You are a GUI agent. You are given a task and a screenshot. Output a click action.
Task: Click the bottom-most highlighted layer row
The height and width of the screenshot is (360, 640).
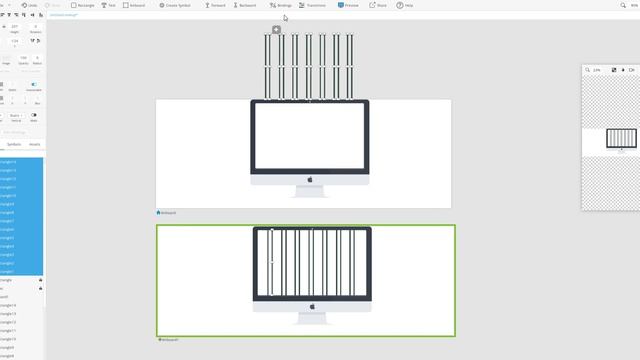pyautogui.click(x=21, y=271)
